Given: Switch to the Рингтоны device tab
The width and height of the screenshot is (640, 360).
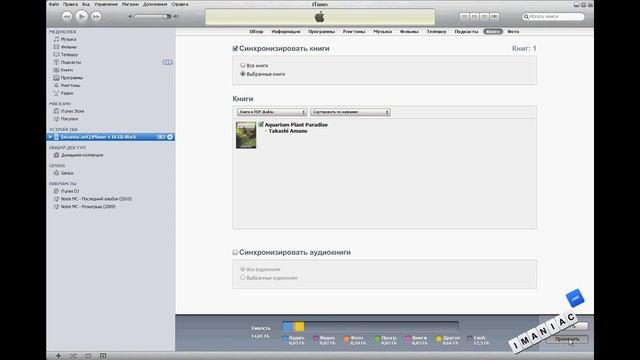Looking at the screenshot, I should pyautogui.click(x=354, y=31).
